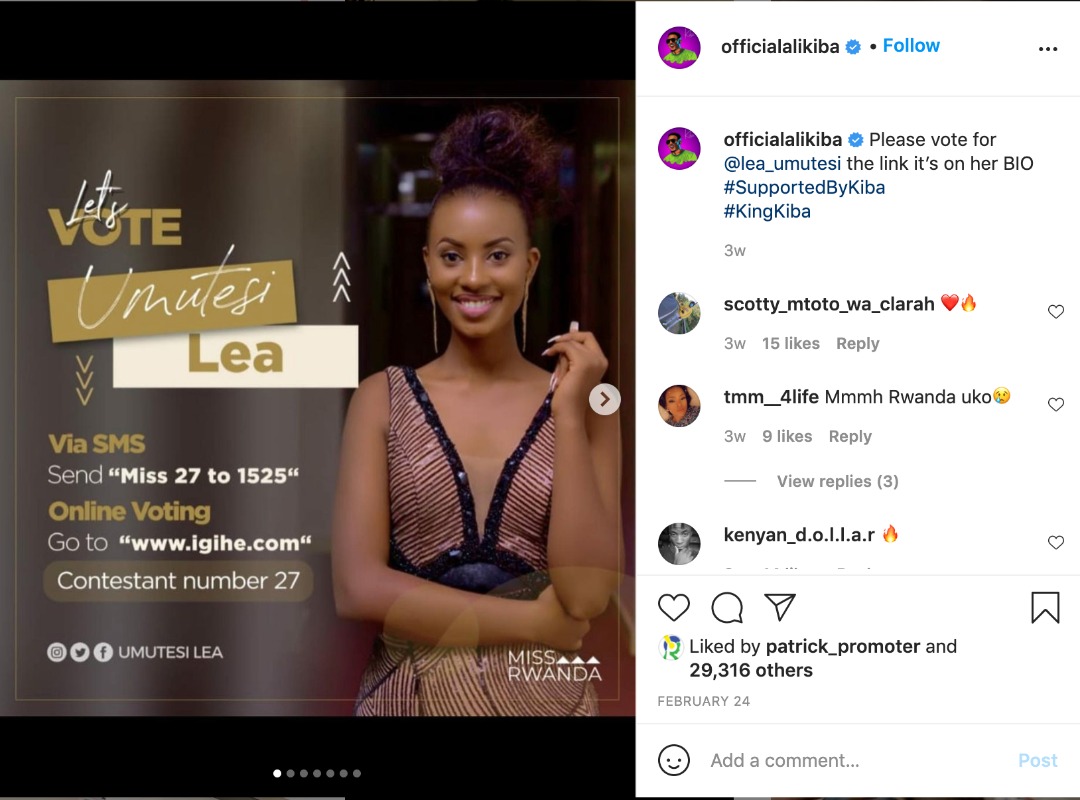Image resolution: width=1080 pixels, height=800 pixels.
Task: Select the second carousel dot indicator
Action: point(291,773)
